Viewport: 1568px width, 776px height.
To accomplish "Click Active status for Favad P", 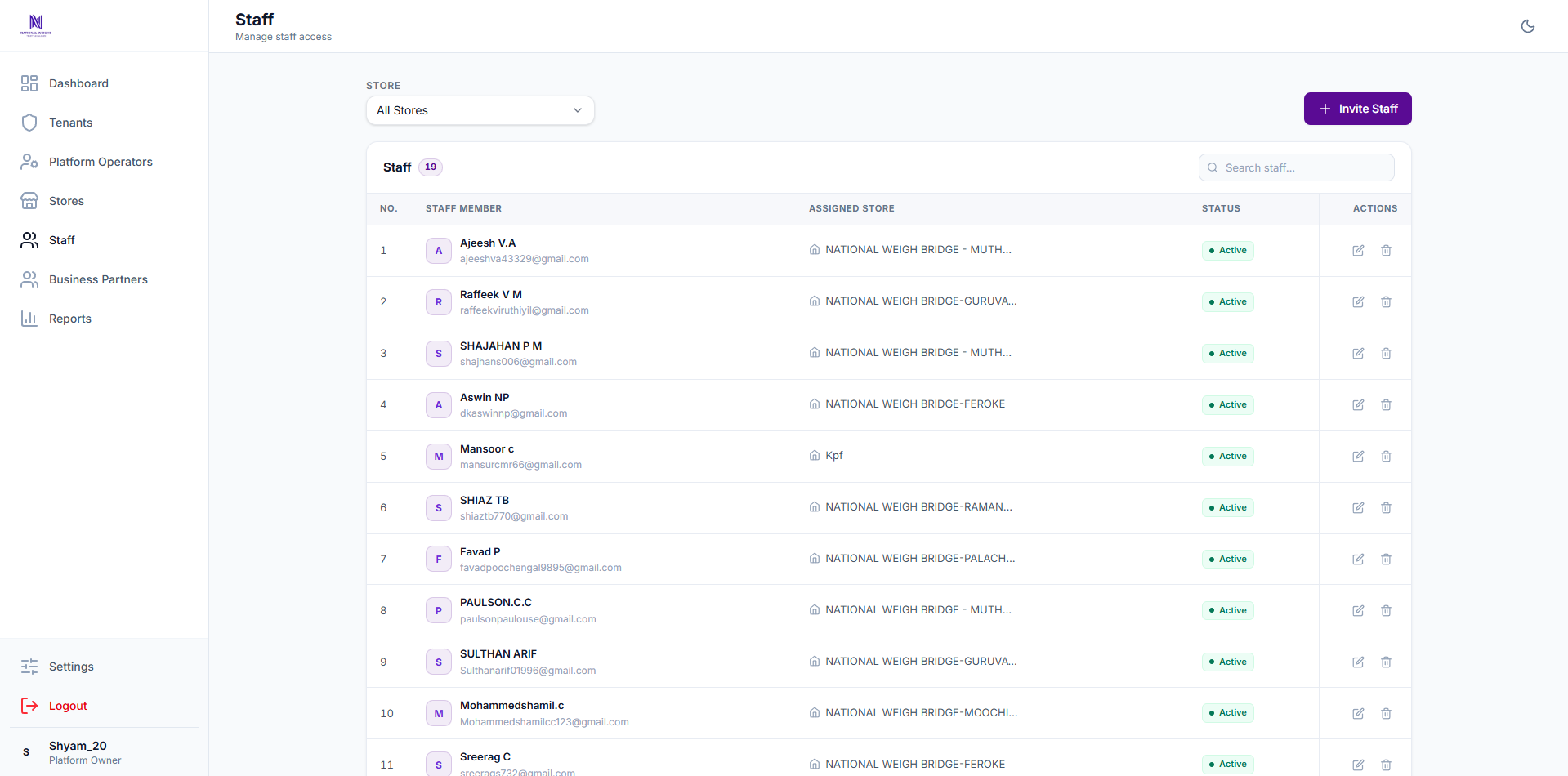I will (1227, 560).
